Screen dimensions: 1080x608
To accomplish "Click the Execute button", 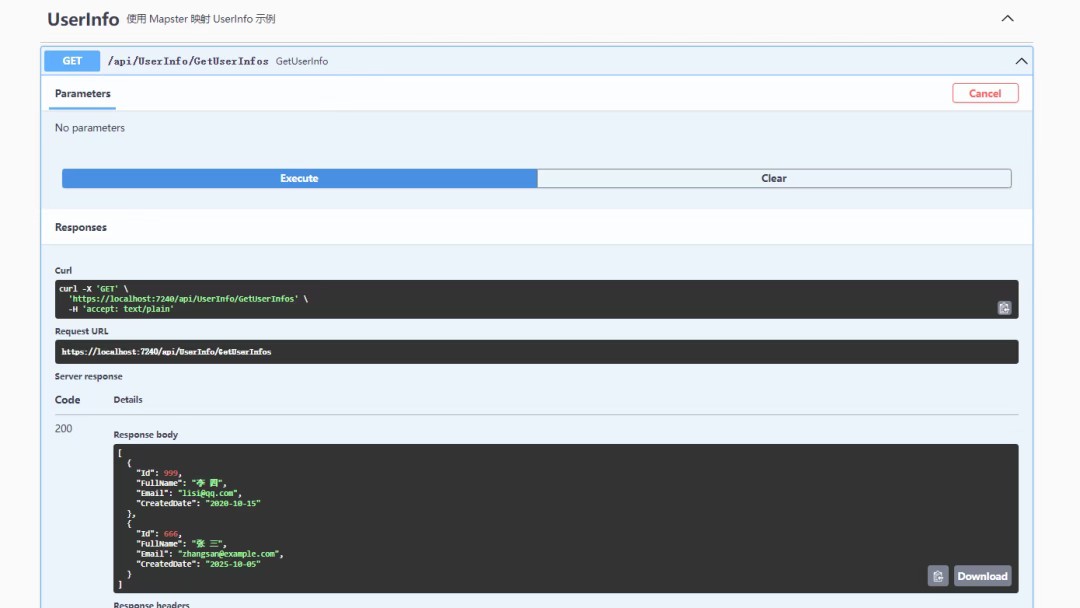I will click(x=299, y=178).
